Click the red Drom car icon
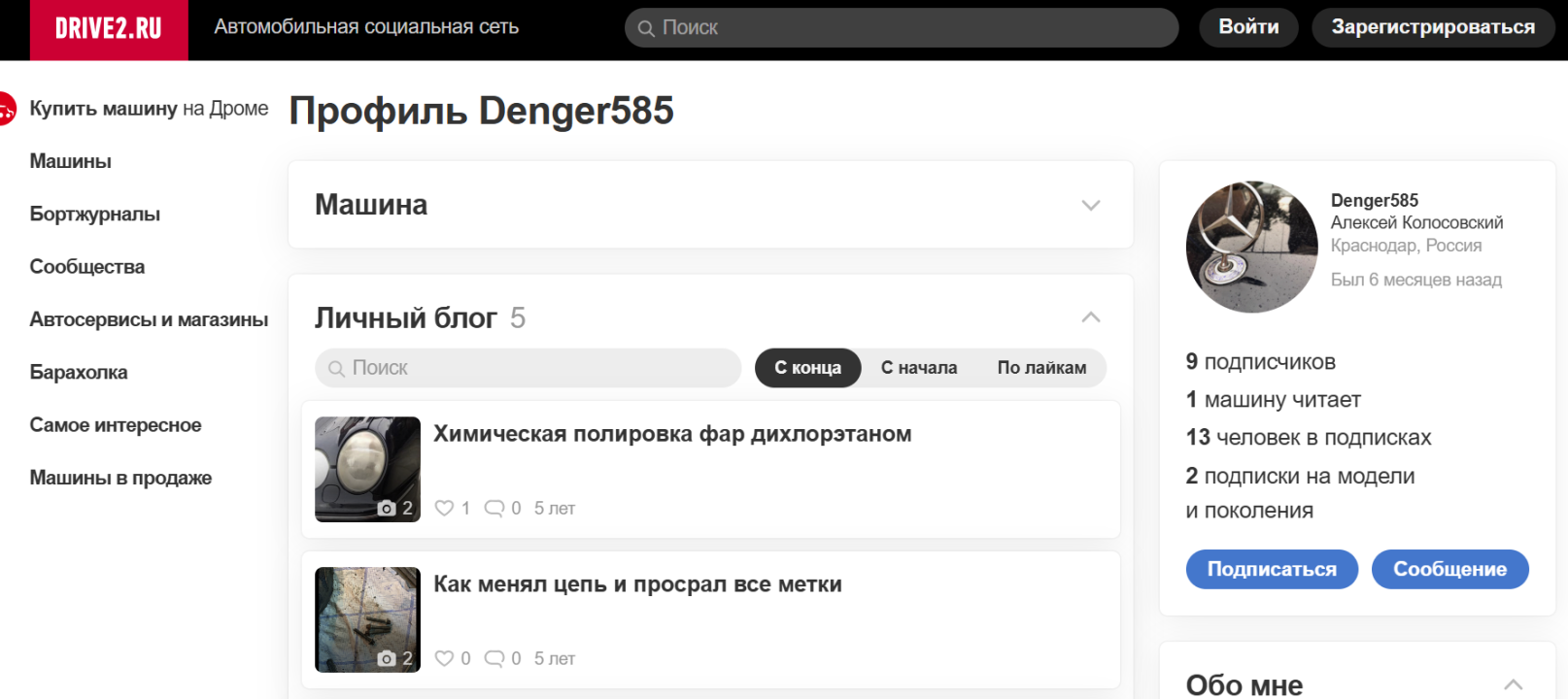 (6, 109)
